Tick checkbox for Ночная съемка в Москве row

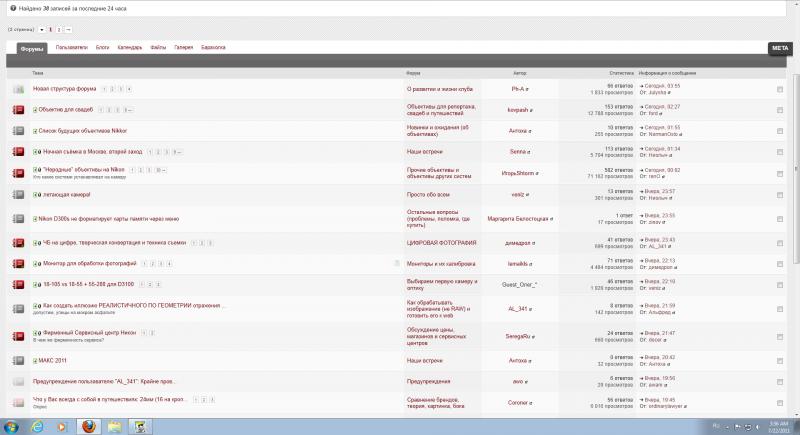(780, 152)
